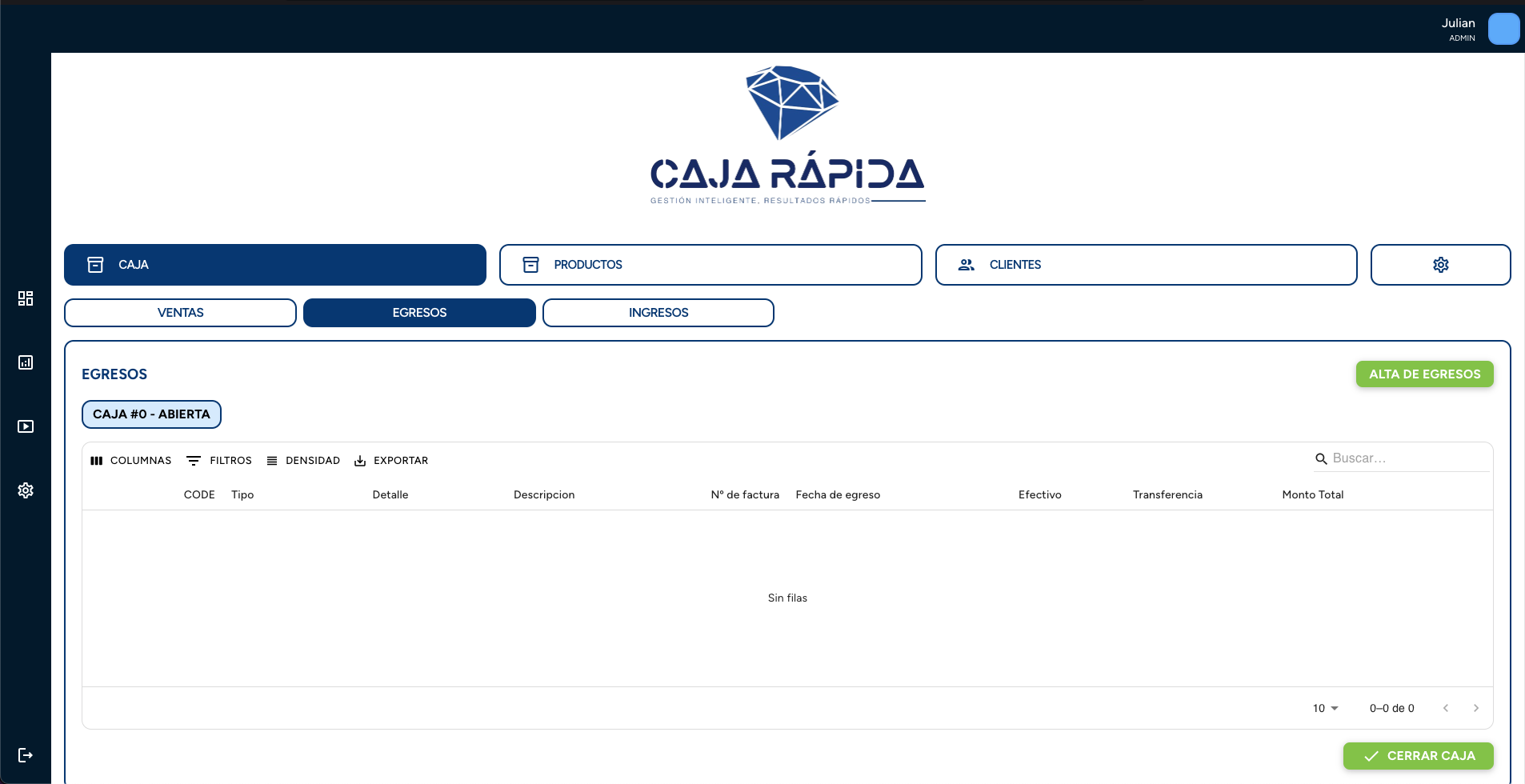Click the logout icon at sidebar bottom
The height and width of the screenshot is (784, 1525).
pyautogui.click(x=26, y=755)
